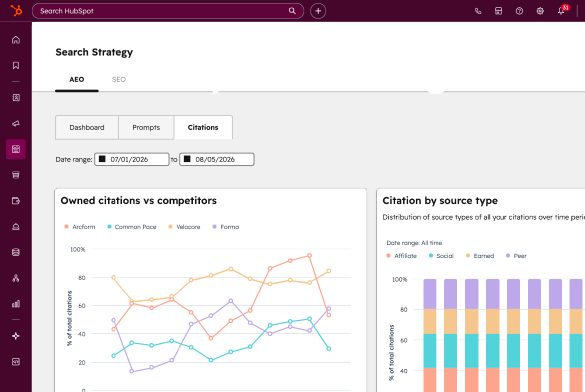Toggle Arcform series in legend
This screenshot has height=392, width=585.
(80, 227)
